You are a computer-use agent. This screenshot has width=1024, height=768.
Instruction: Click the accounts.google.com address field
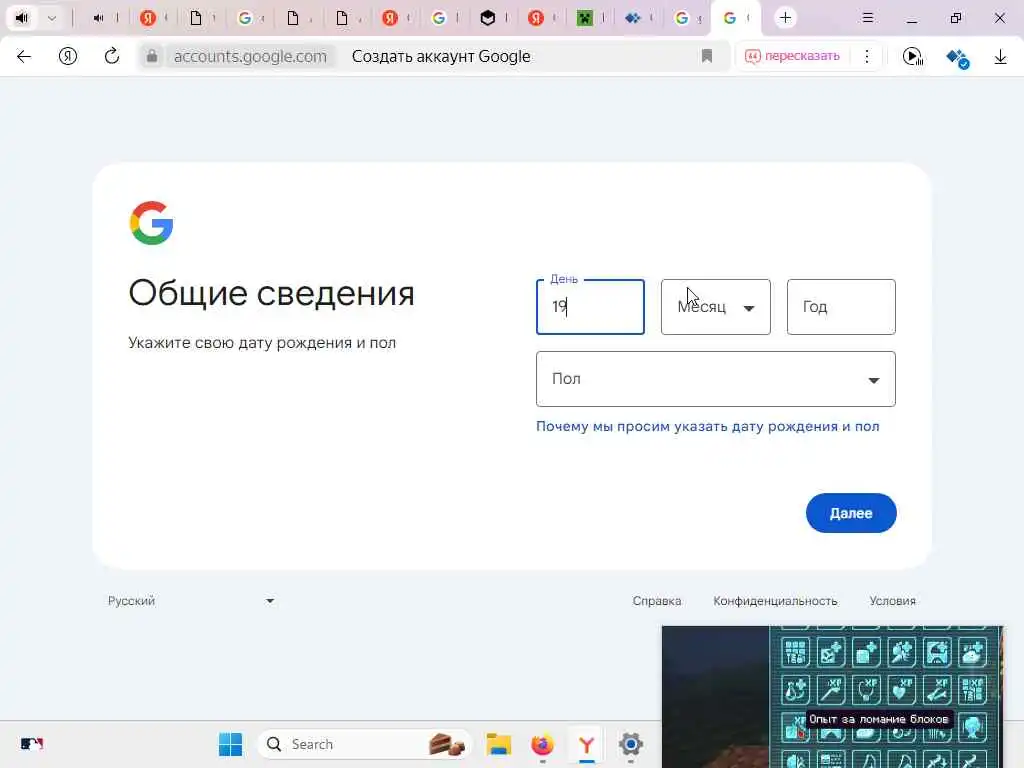click(x=250, y=57)
